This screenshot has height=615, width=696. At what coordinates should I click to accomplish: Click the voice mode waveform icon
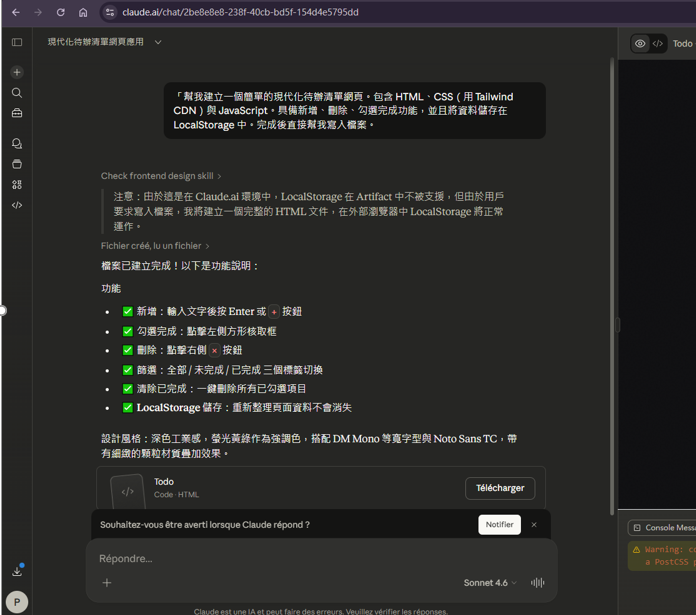(x=537, y=583)
